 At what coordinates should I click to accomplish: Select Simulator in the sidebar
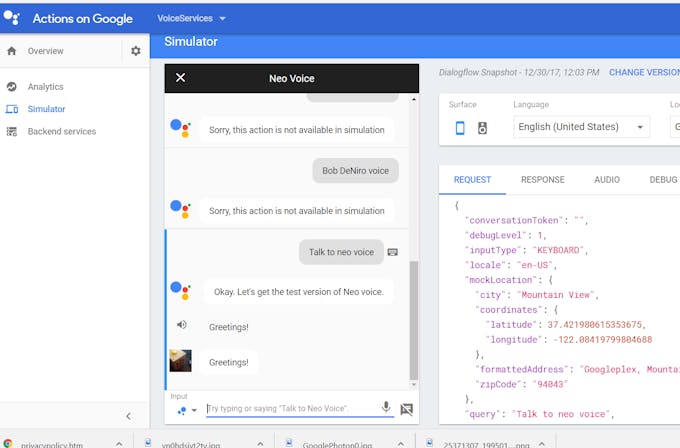coord(46,109)
